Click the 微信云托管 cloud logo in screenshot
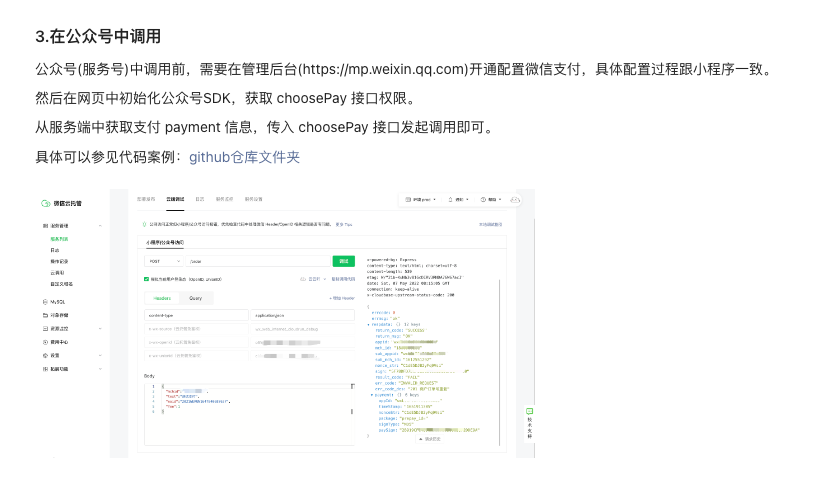Image resolution: width=831 pixels, height=499 pixels. pyautogui.click(x=46, y=203)
